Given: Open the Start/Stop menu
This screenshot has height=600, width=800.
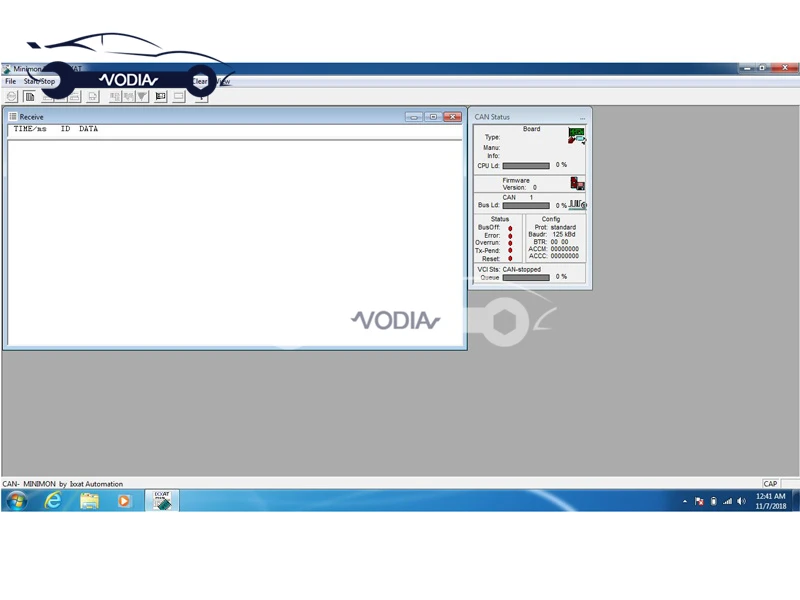Looking at the screenshot, I should (39, 81).
